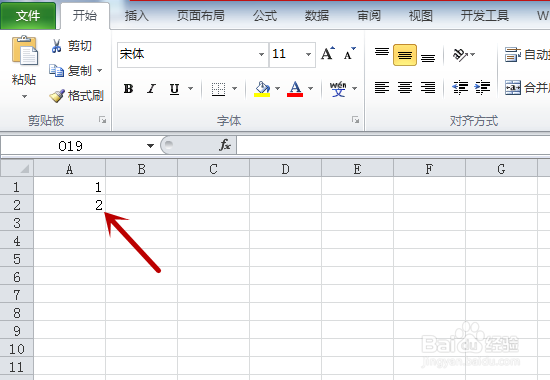Screen dimensions: 550x380
Task: Click the wrap text button 自动
Action: click(527, 54)
